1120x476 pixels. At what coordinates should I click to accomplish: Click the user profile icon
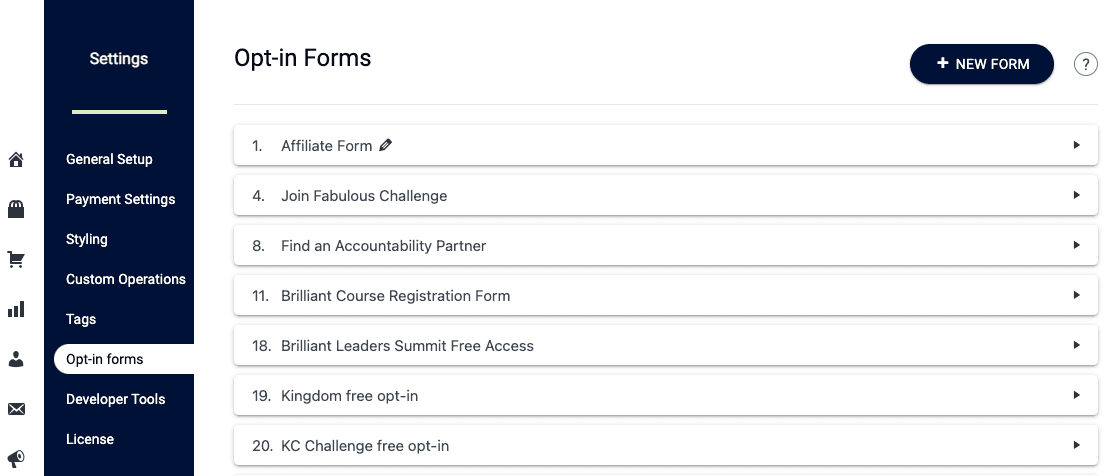click(x=16, y=360)
